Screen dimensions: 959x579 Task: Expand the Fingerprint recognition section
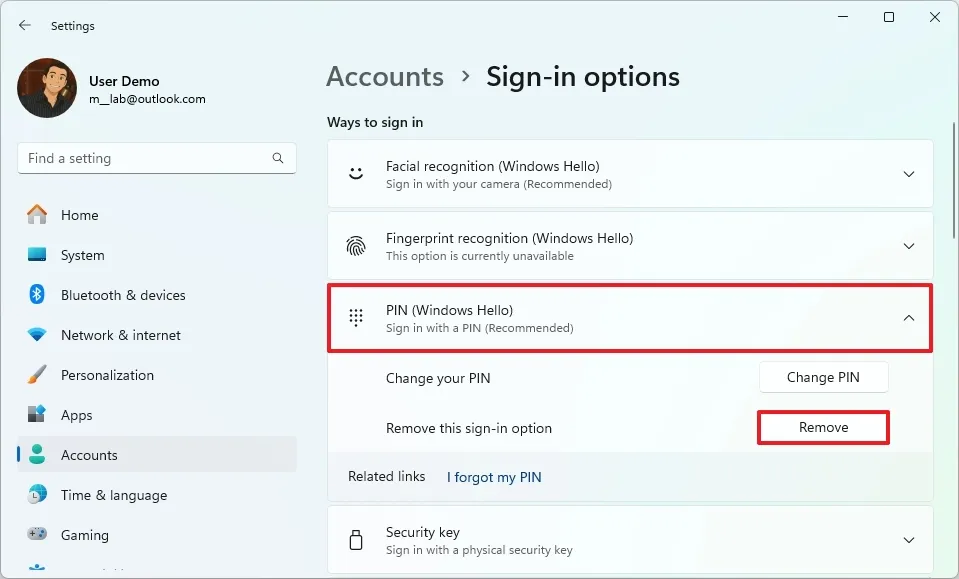(x=908, y=245)
